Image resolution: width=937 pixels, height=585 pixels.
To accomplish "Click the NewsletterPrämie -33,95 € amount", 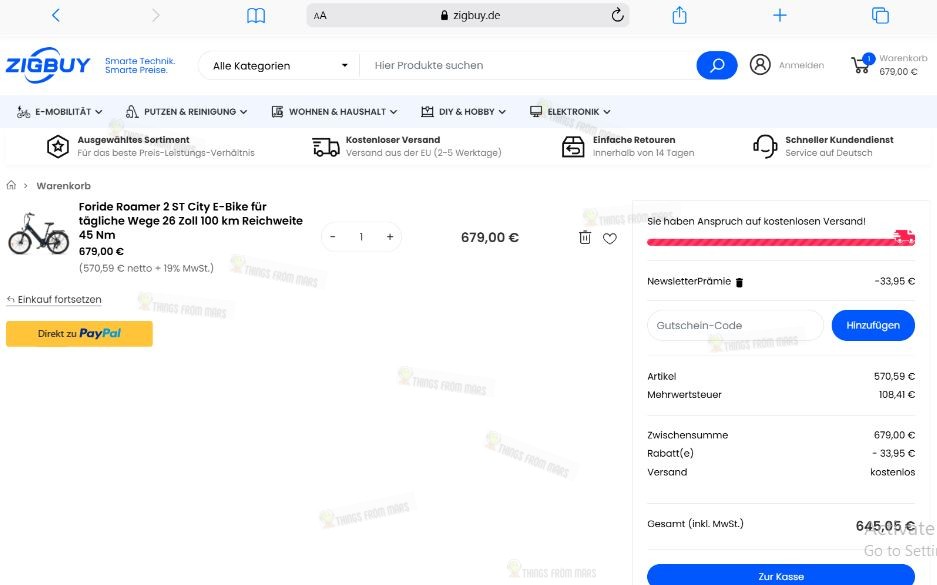I will [894, 281].
